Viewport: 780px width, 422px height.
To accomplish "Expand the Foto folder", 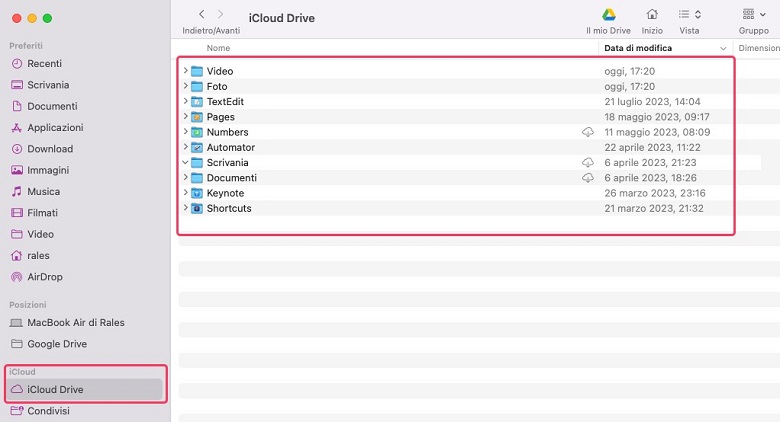I will click(x=186, y=86).
